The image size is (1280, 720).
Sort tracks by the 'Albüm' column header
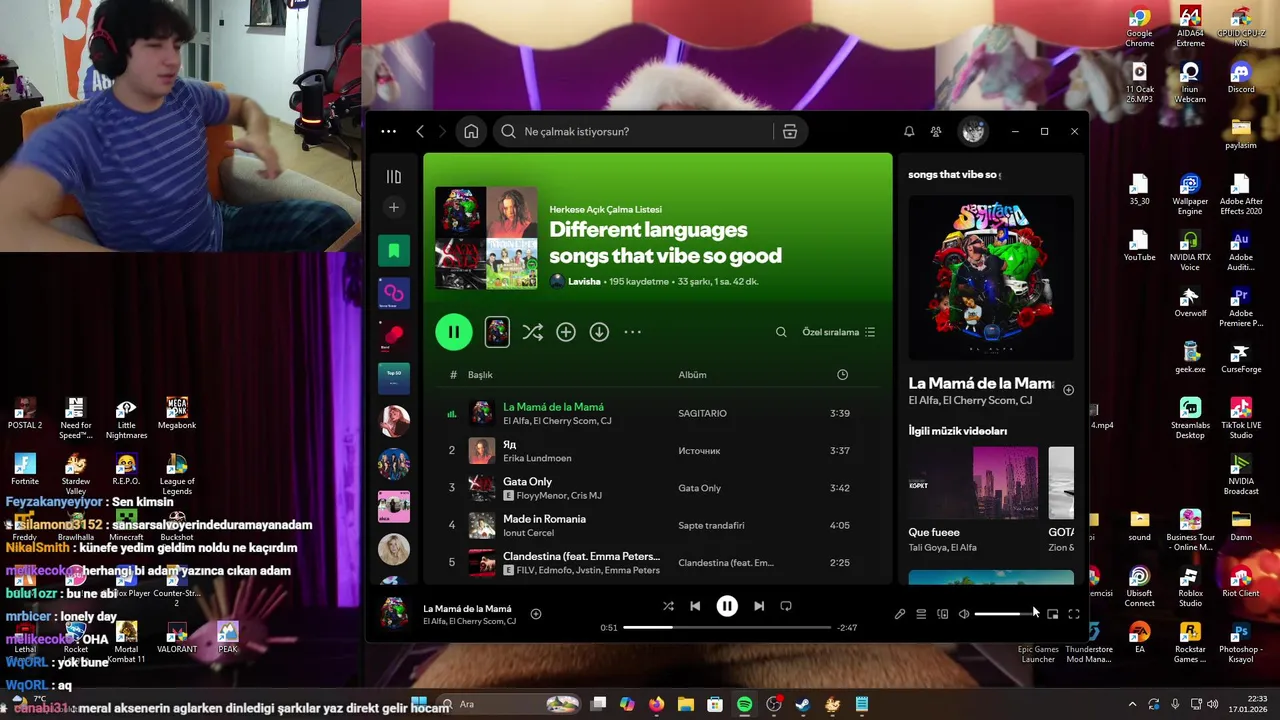coord(692,375)
